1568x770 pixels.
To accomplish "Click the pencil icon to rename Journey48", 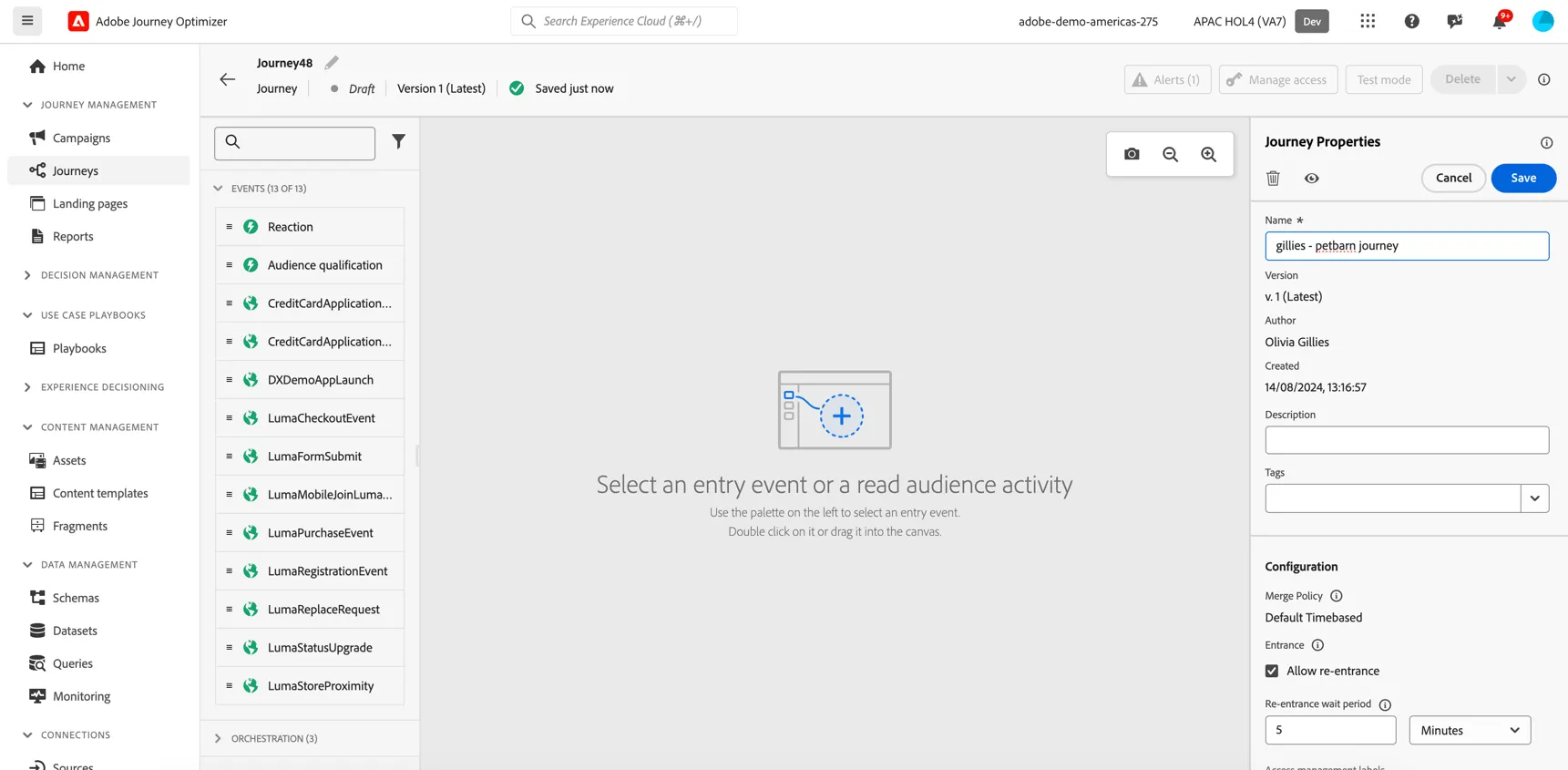I will (332, 63).
